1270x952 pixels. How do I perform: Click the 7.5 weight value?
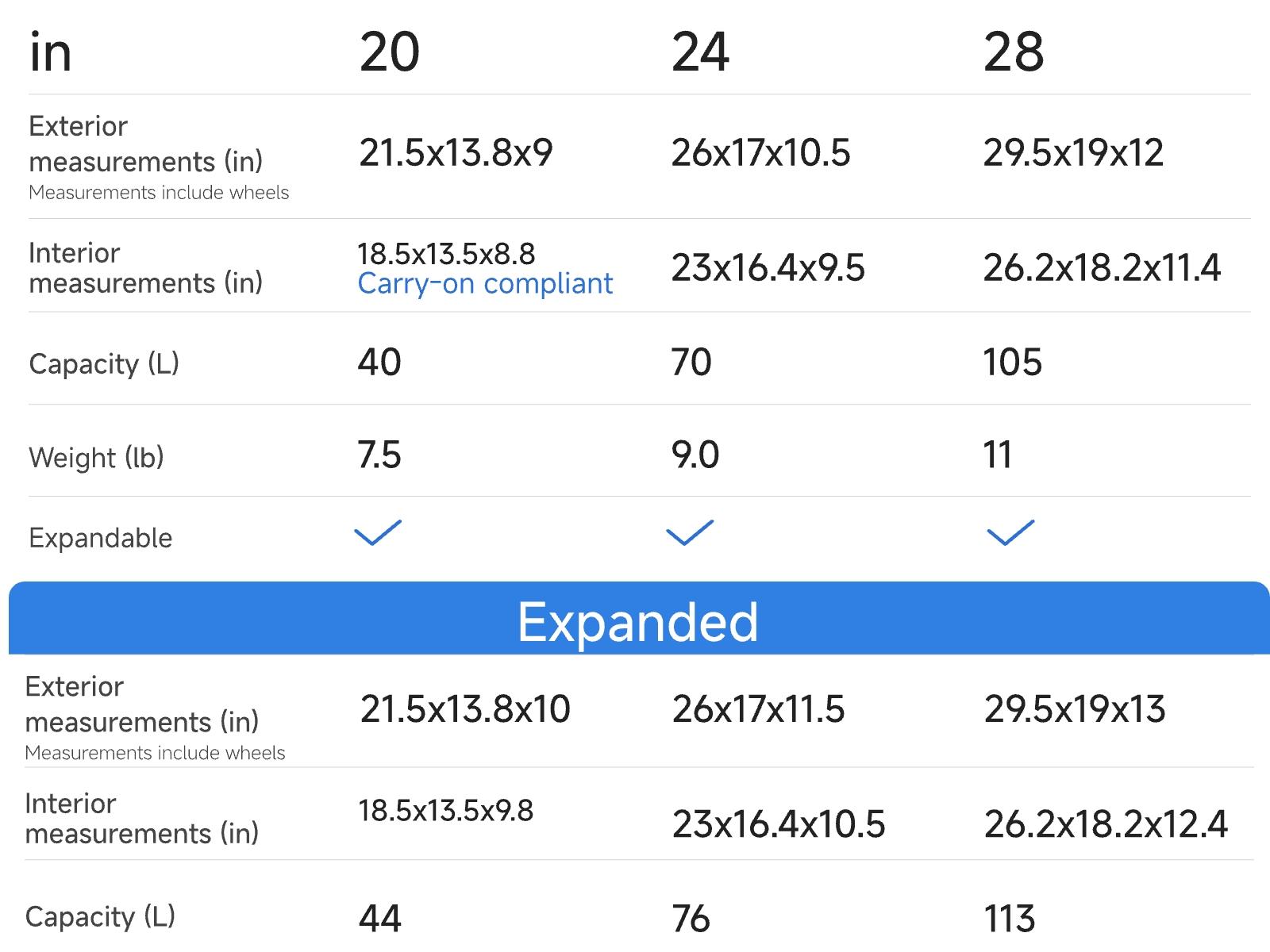point(379,455)
